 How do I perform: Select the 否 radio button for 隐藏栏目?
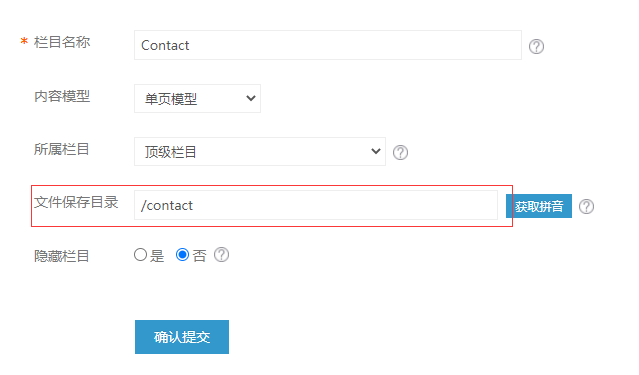[182, 255]
